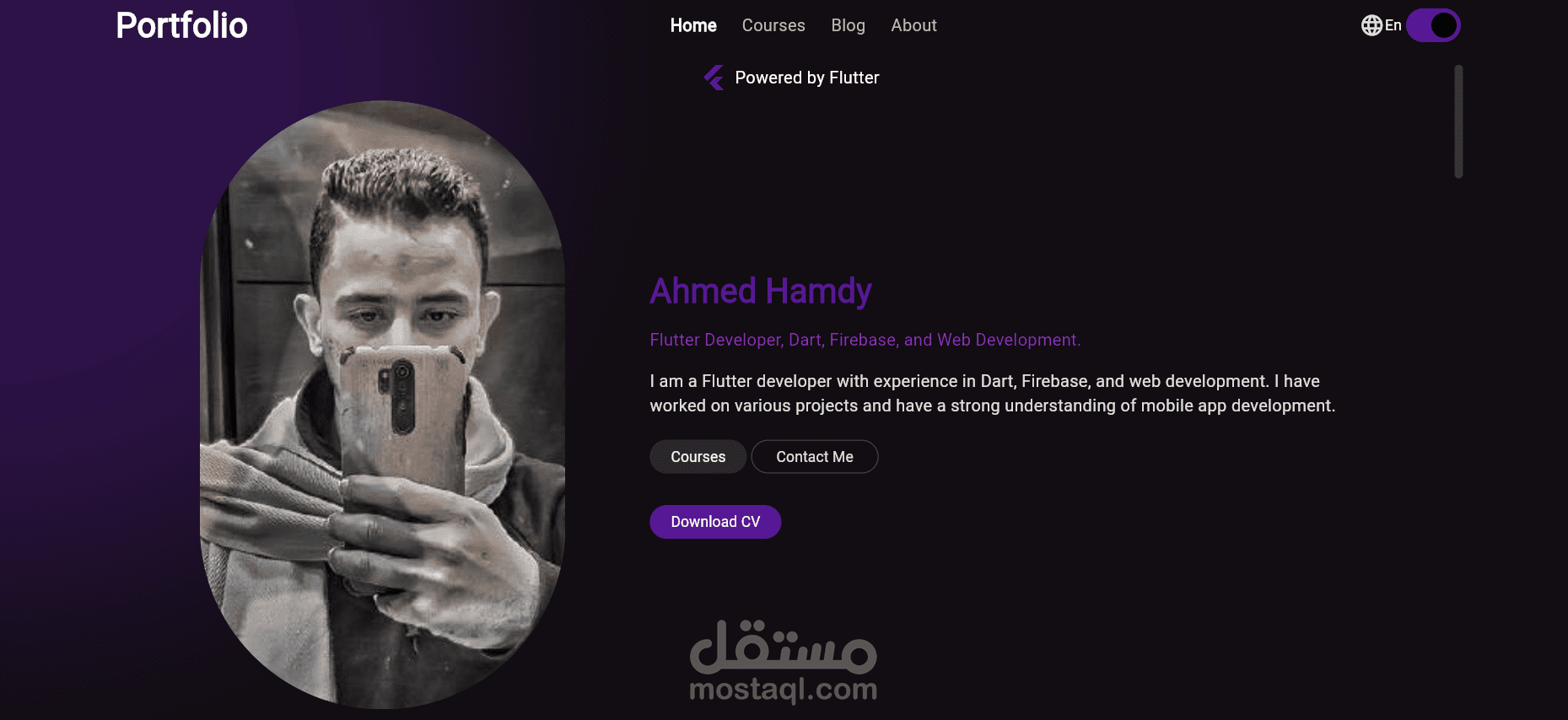
Task: Download the CV with the purple button
Action: click(715, 522)
